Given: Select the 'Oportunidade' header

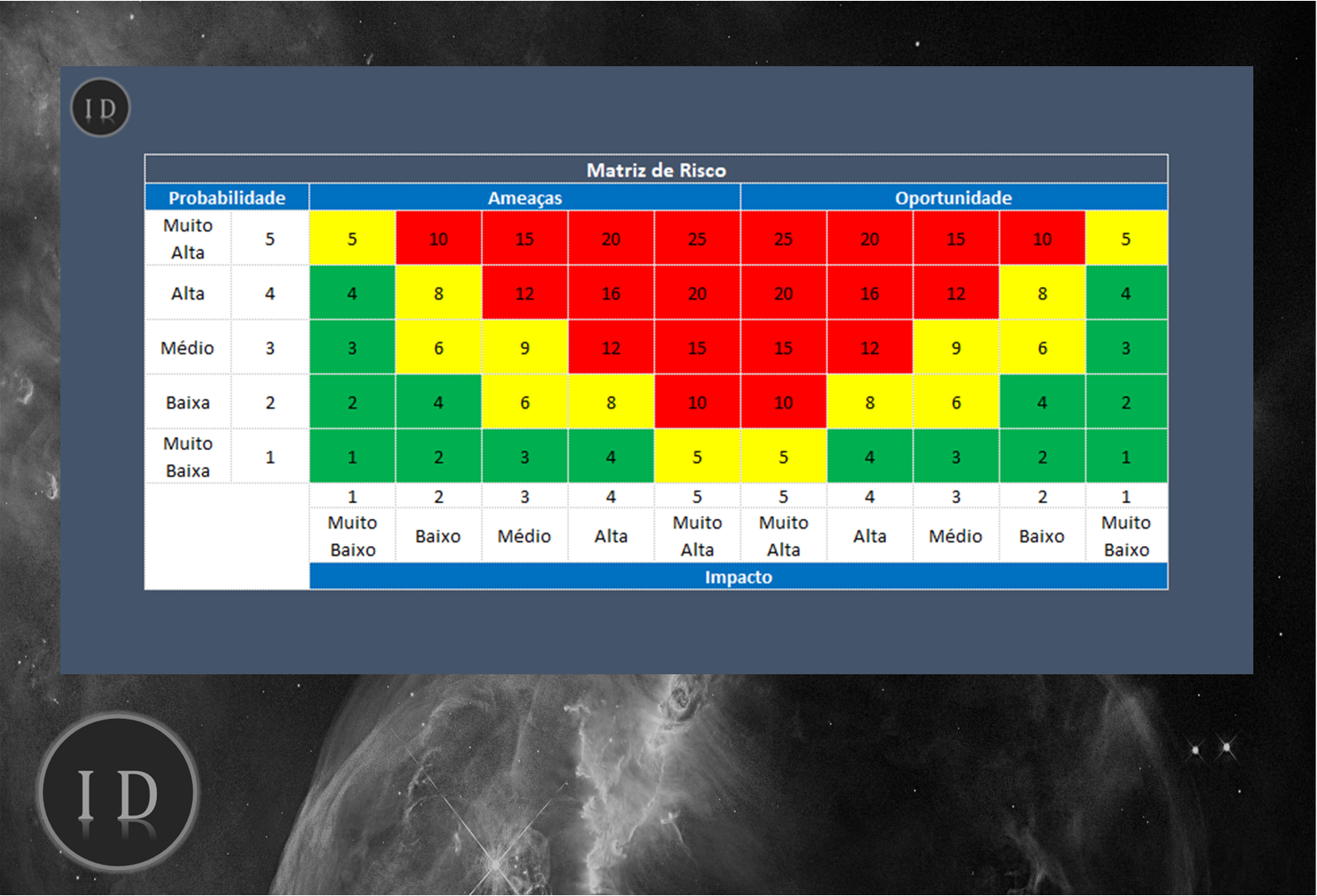Looking at the screenshot, I should [x=954, y=198].
